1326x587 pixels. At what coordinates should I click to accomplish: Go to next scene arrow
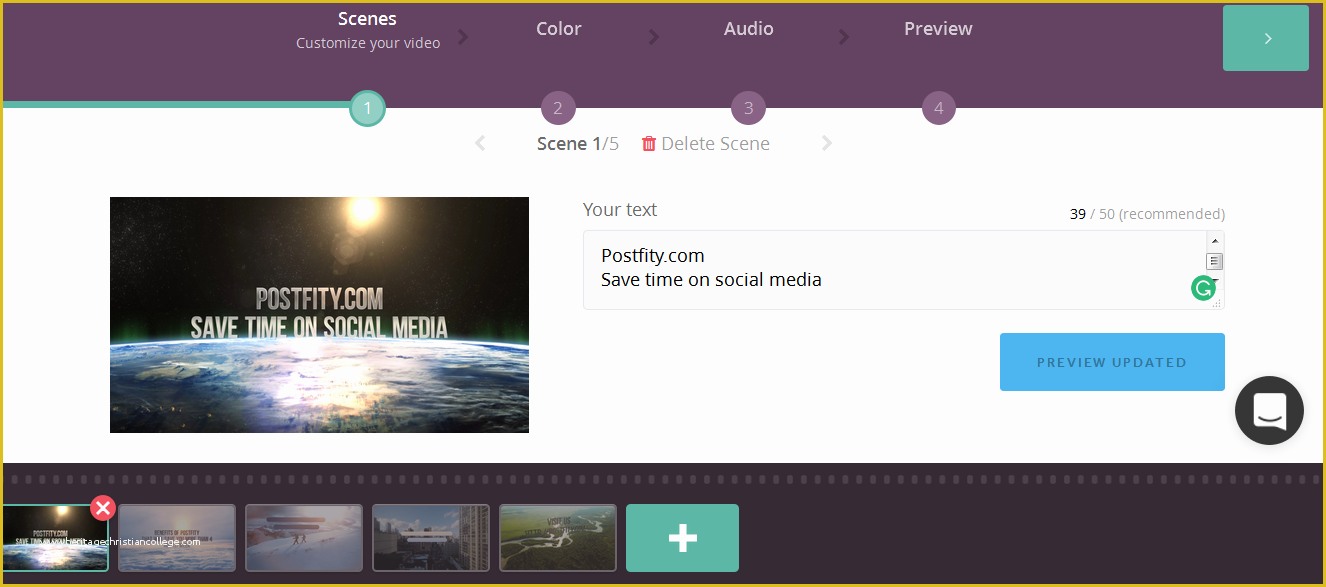[827, 143]
